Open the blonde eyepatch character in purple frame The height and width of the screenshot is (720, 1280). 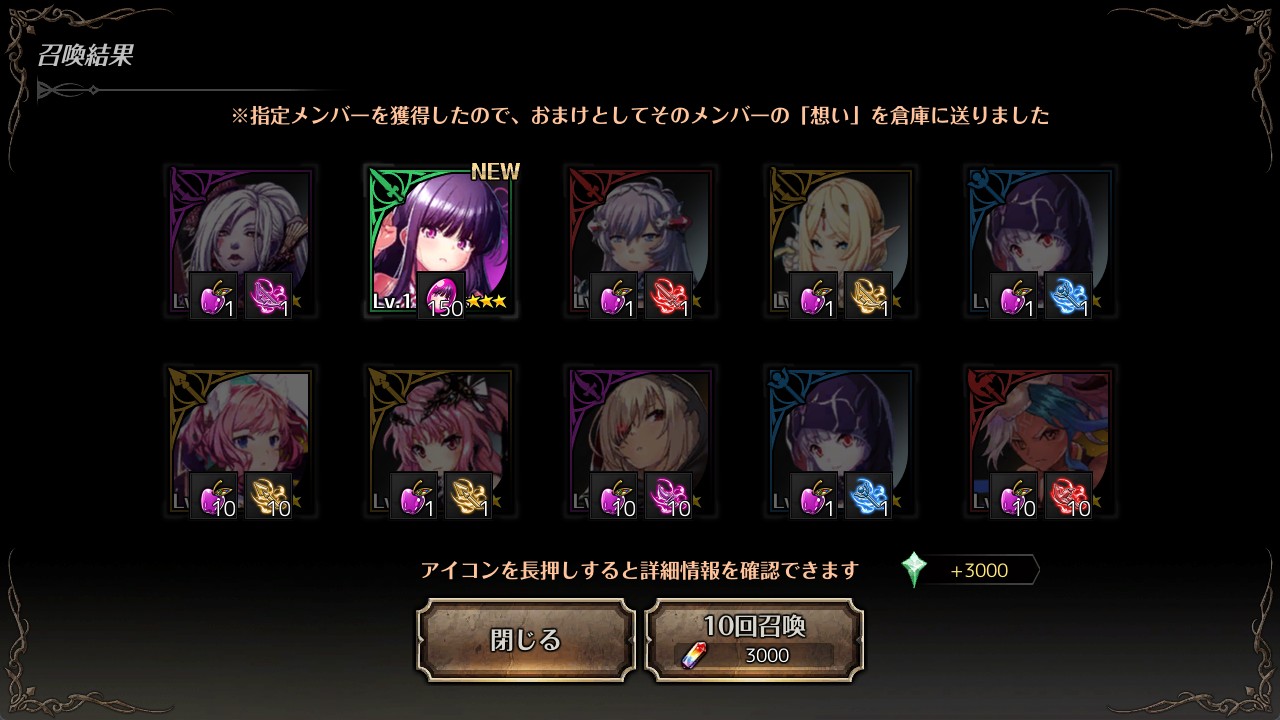click(x=640, y=441)
